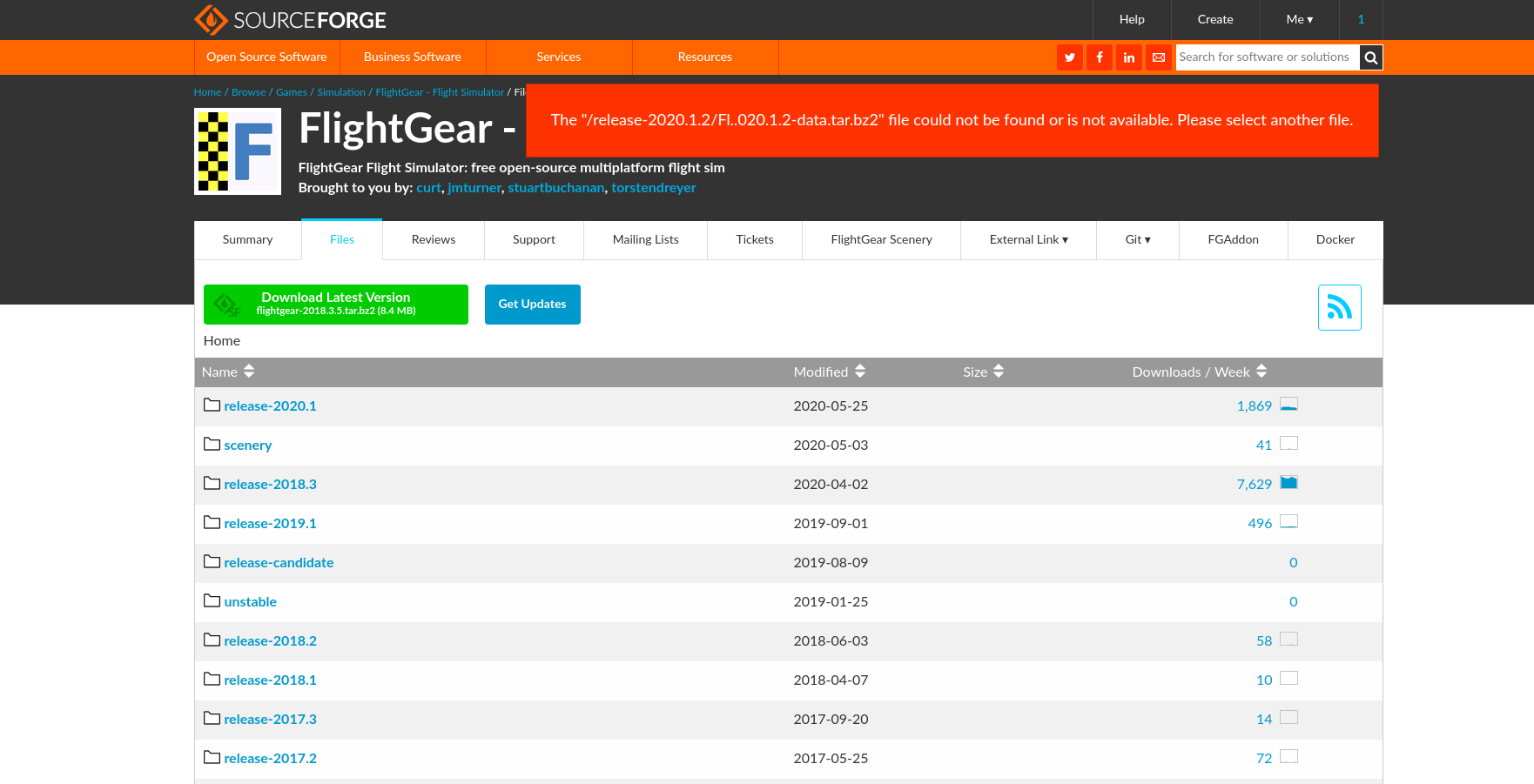This screenshot has width=1534, height=784.
Task: Click download stats chart for release-2017.2
Action: coord(1289,756)
